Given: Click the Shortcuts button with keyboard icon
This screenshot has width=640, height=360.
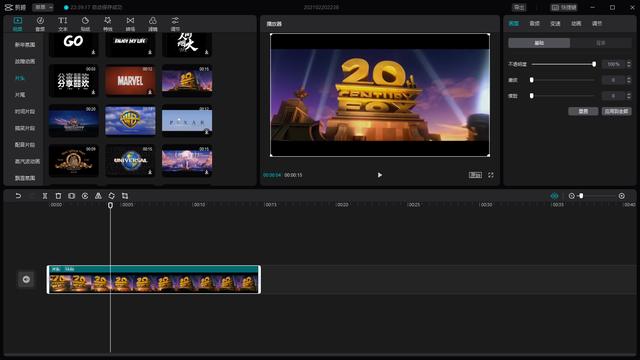Looking at the screenshot, I should [564, 7].
